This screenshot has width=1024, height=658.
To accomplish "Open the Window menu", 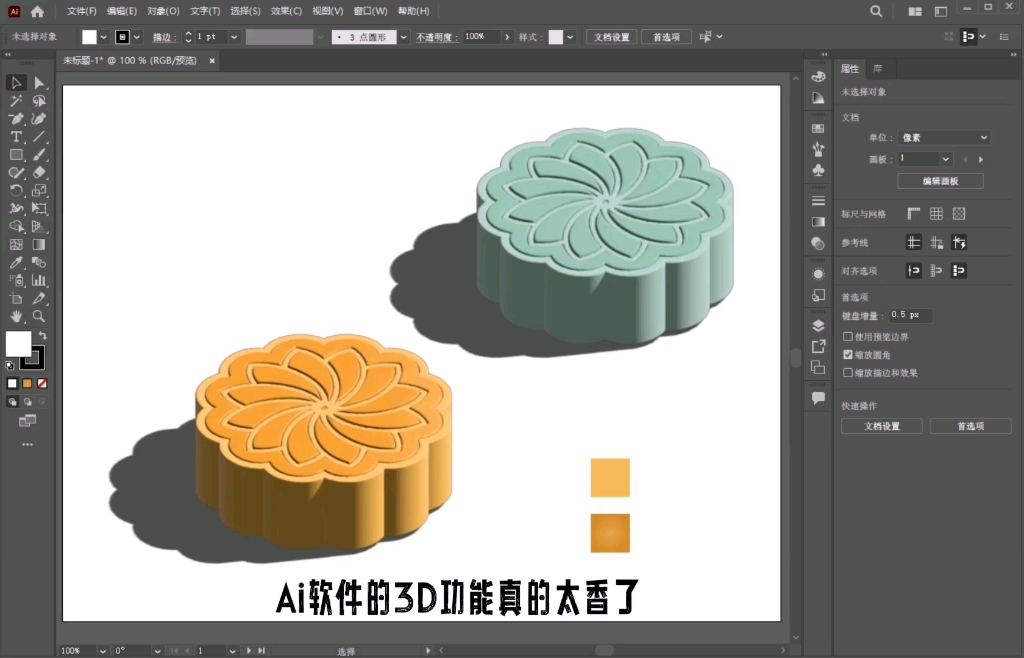I will [x=370, y=11].
